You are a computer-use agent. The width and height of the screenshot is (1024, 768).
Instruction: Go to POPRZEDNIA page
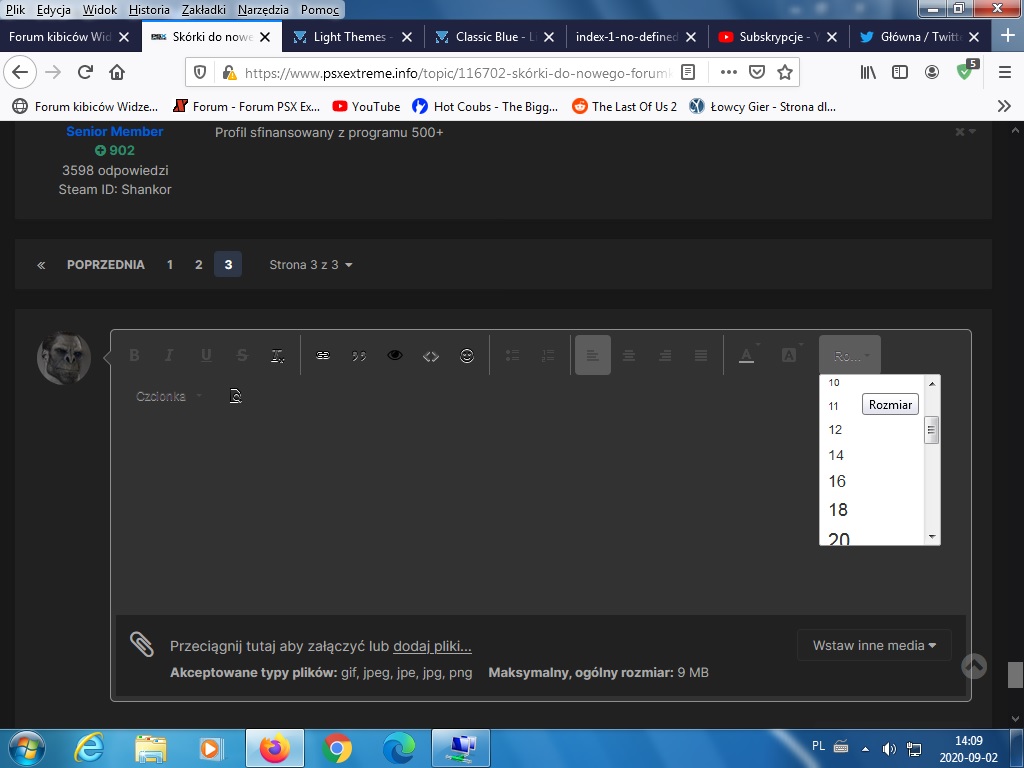tap(105, 265)
